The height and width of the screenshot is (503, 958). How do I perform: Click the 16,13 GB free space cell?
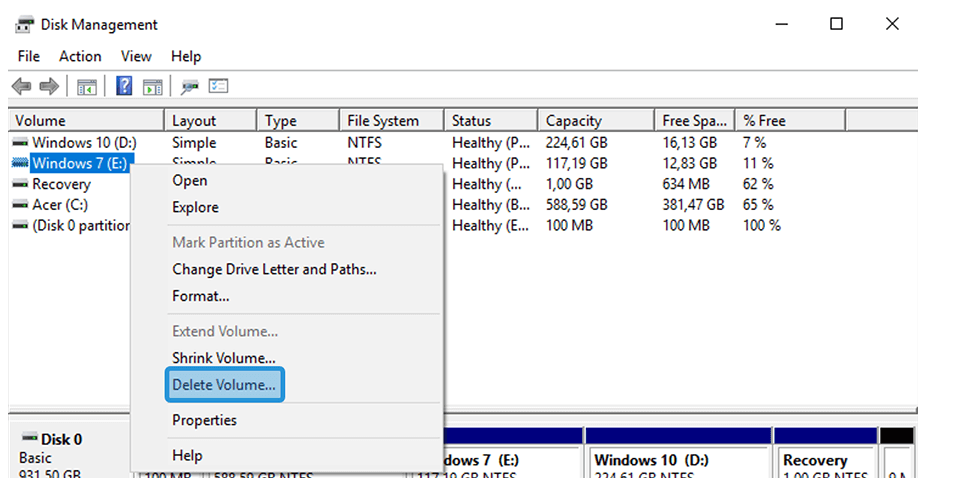[690, 142]
